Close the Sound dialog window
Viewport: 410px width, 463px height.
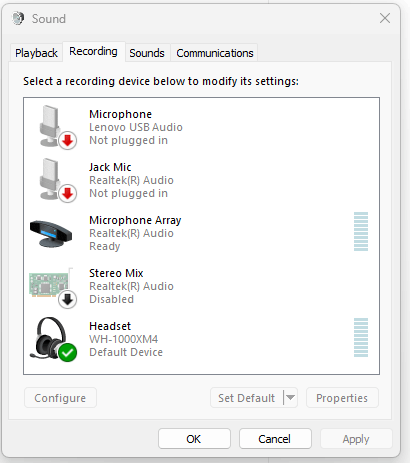click(385, 18)
